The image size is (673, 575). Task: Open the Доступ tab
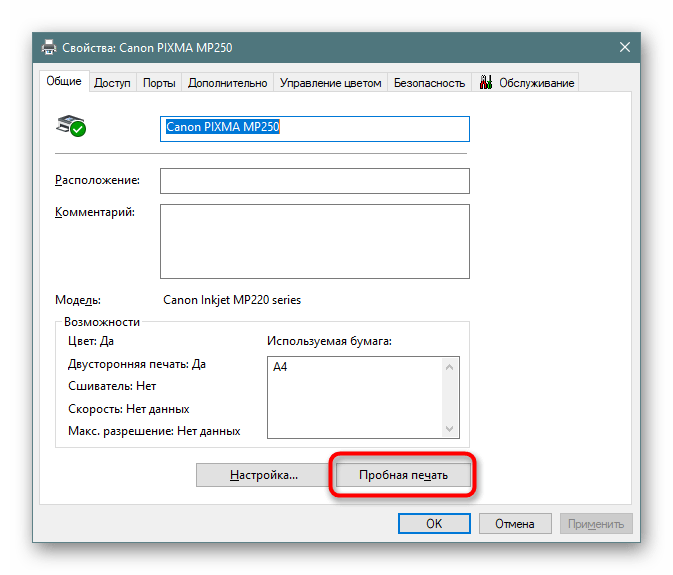coord(112,84)
